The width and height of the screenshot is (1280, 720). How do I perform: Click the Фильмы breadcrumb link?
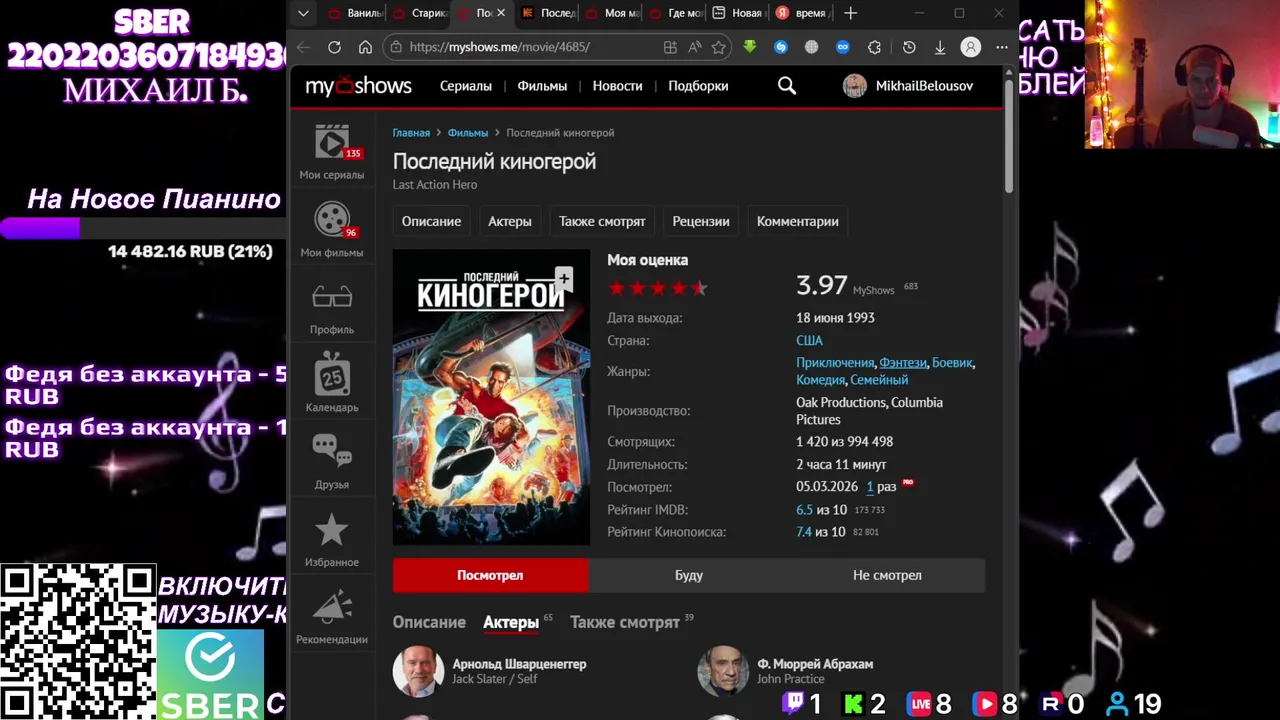468,132
